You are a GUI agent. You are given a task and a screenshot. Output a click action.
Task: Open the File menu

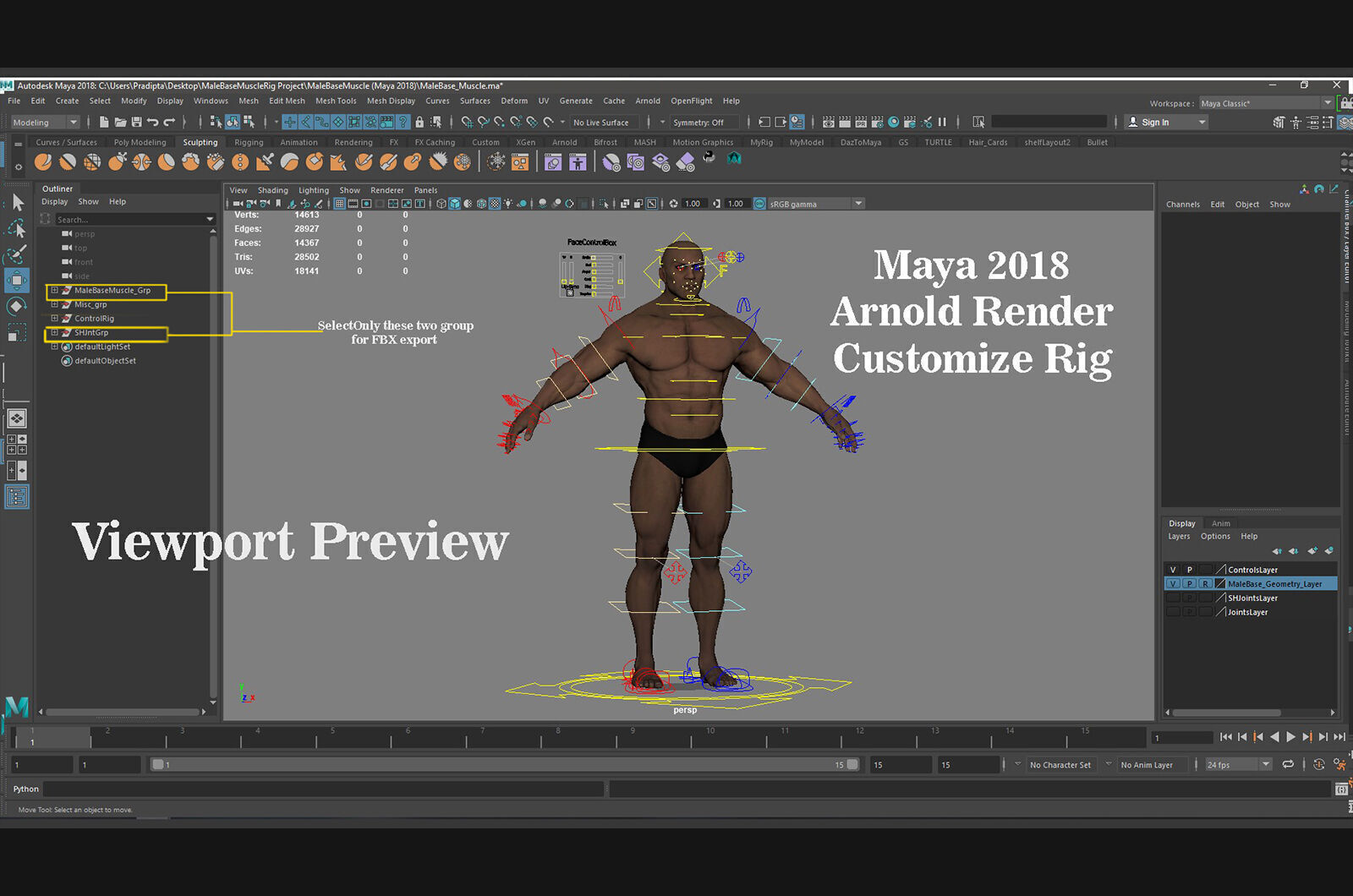click(x=14, y=101)
